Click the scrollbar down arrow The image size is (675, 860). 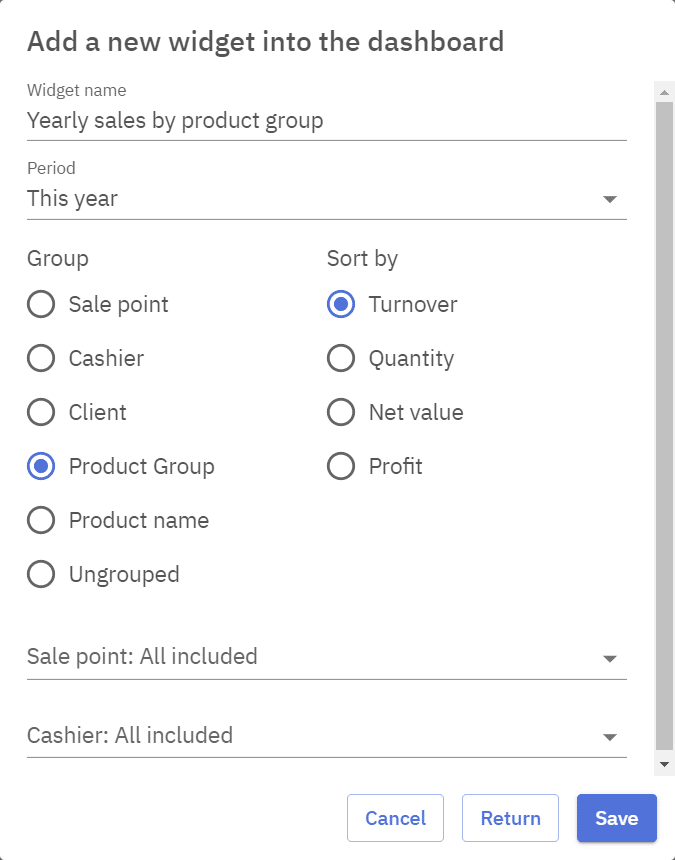[663, 765]
